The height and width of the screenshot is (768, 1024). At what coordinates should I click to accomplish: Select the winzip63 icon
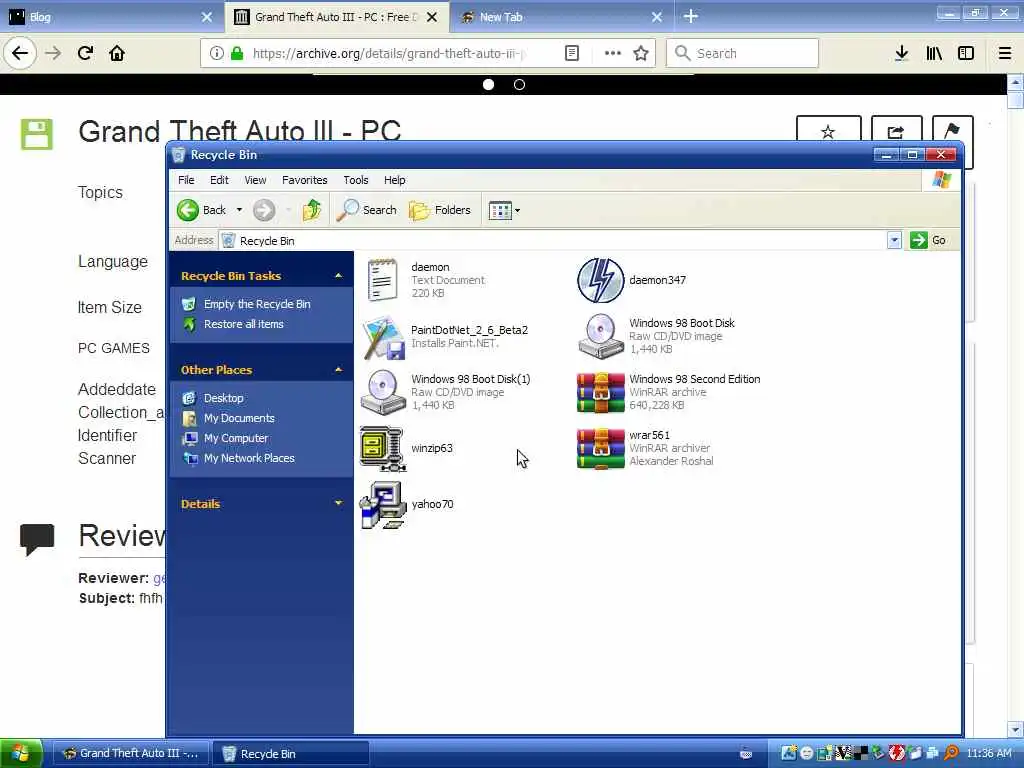coord(383,449)
